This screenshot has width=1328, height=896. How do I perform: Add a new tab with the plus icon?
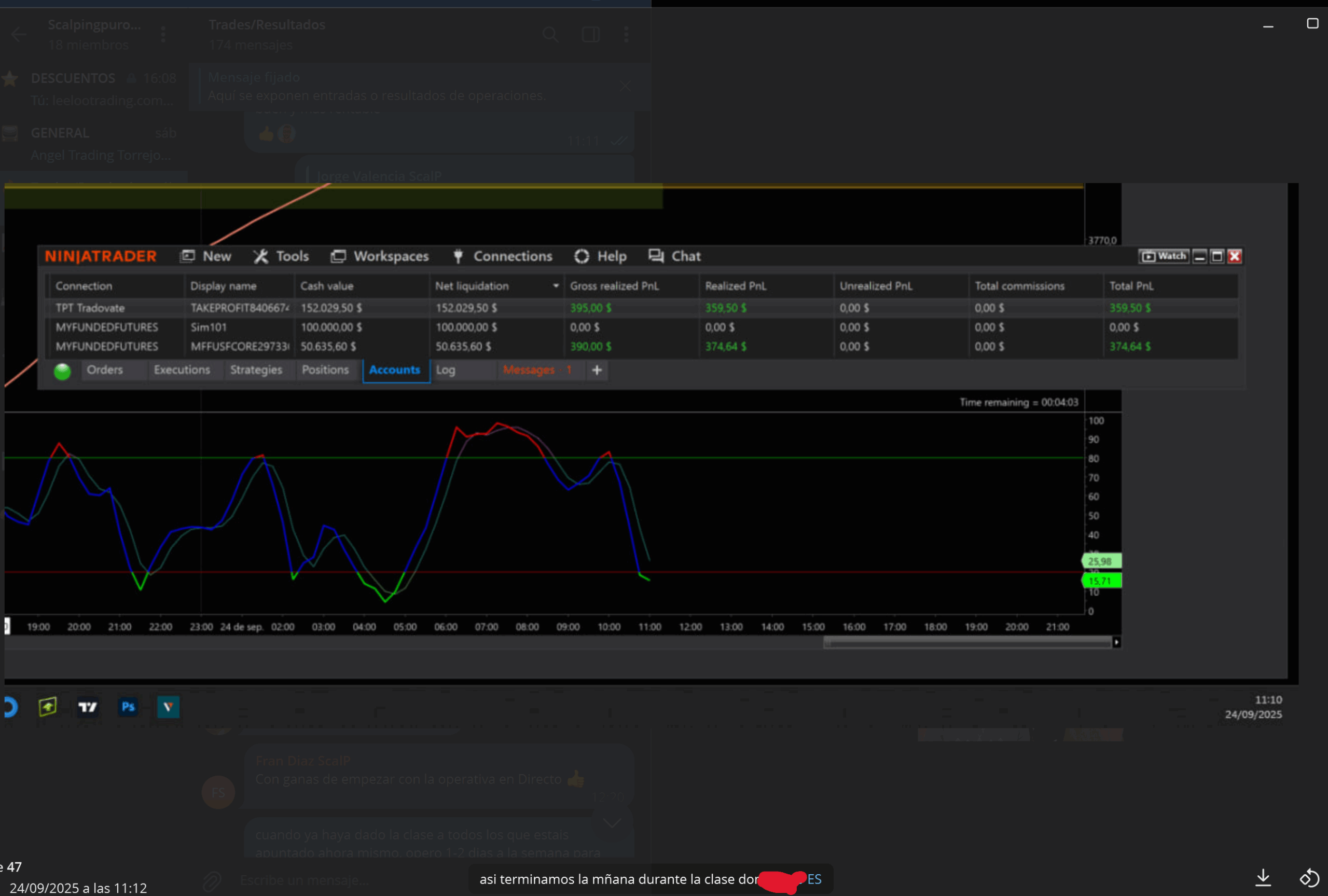click(x=597, y=370)
